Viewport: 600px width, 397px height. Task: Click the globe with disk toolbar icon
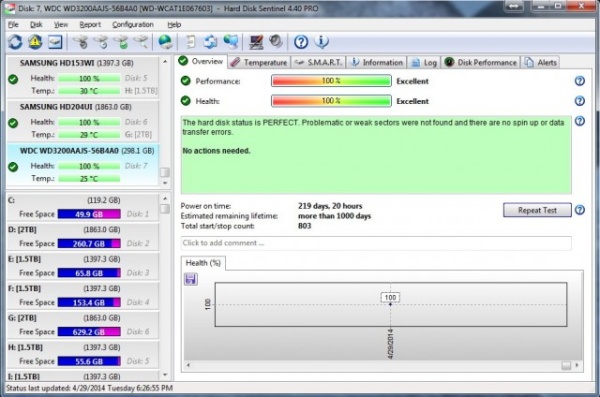[x=165, y=42]
